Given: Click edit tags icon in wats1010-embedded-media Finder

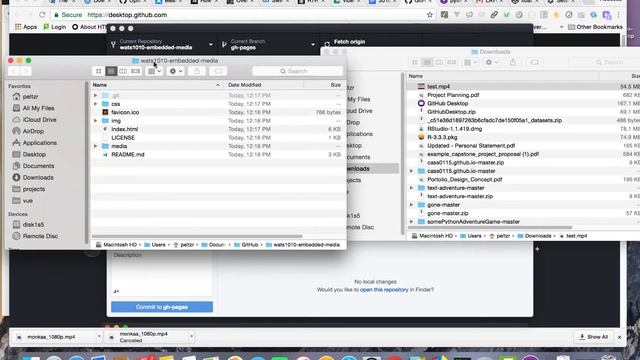Looking at the screenshot, I should coord(218,71).
